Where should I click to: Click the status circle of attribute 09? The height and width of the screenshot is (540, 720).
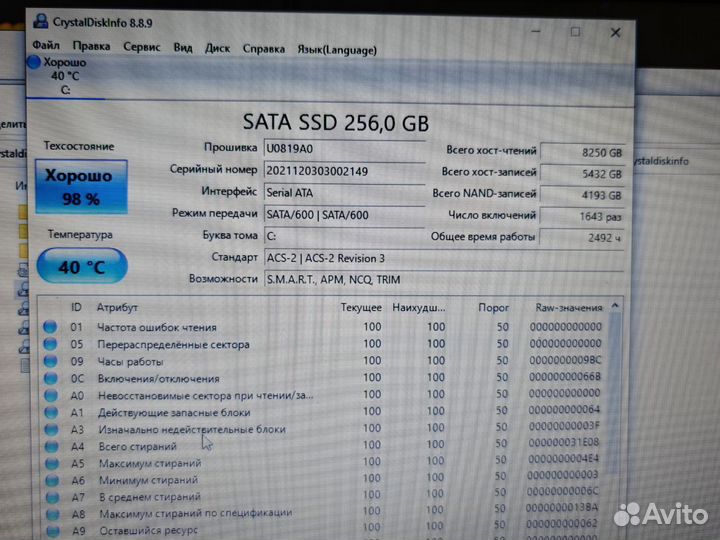tap(51, 361)
